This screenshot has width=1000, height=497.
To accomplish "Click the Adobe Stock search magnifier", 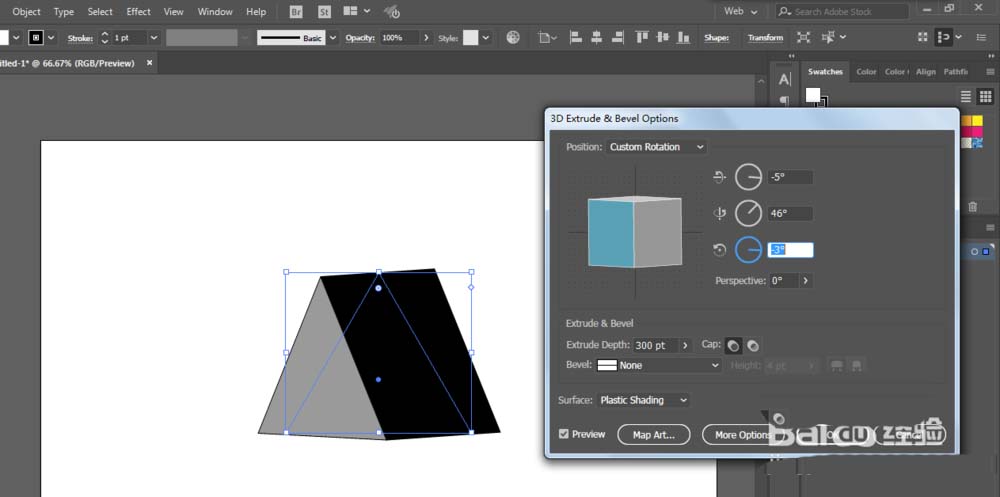I will point(784,11).
